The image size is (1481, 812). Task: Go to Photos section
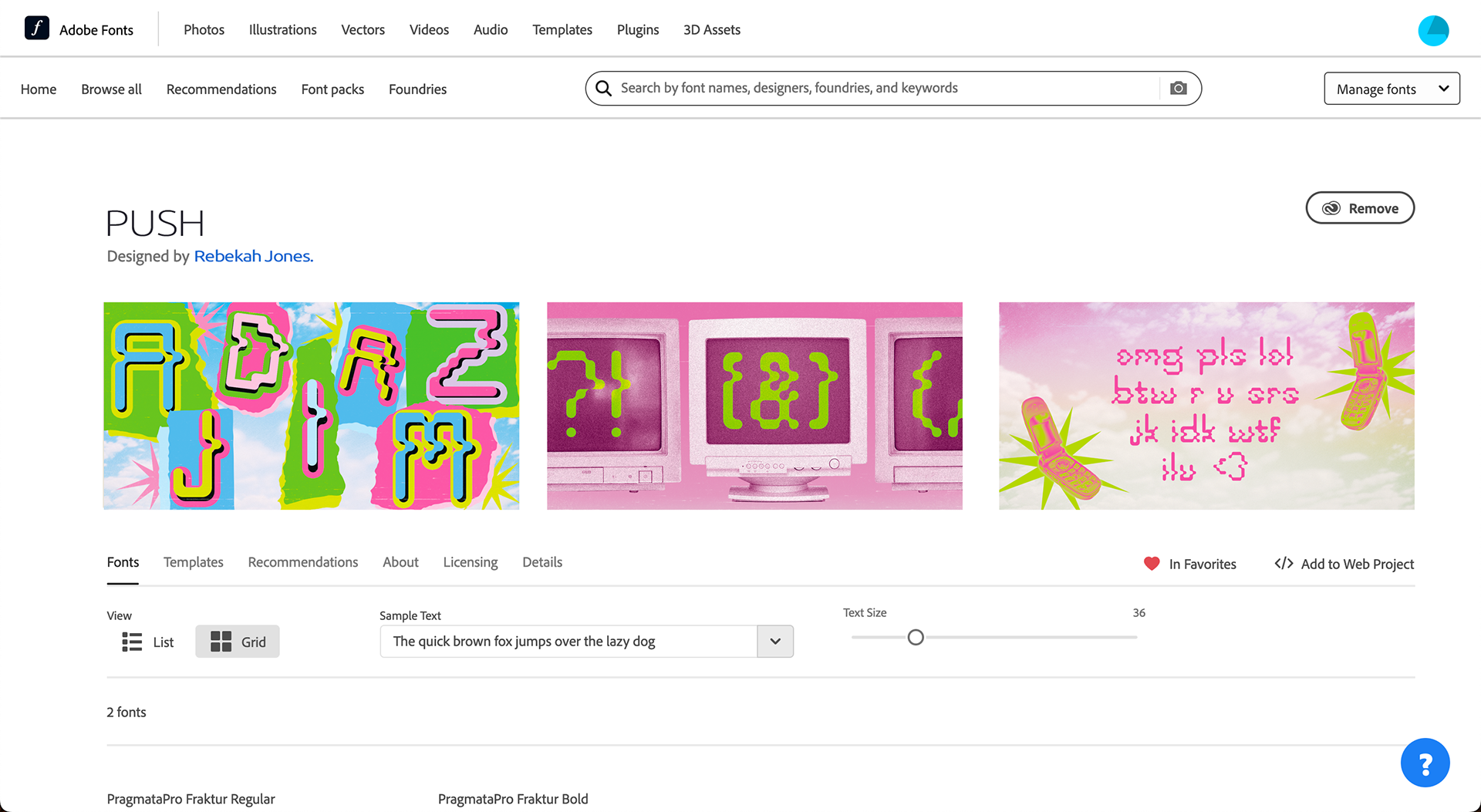pyautogui.click(x=204, y=30)
